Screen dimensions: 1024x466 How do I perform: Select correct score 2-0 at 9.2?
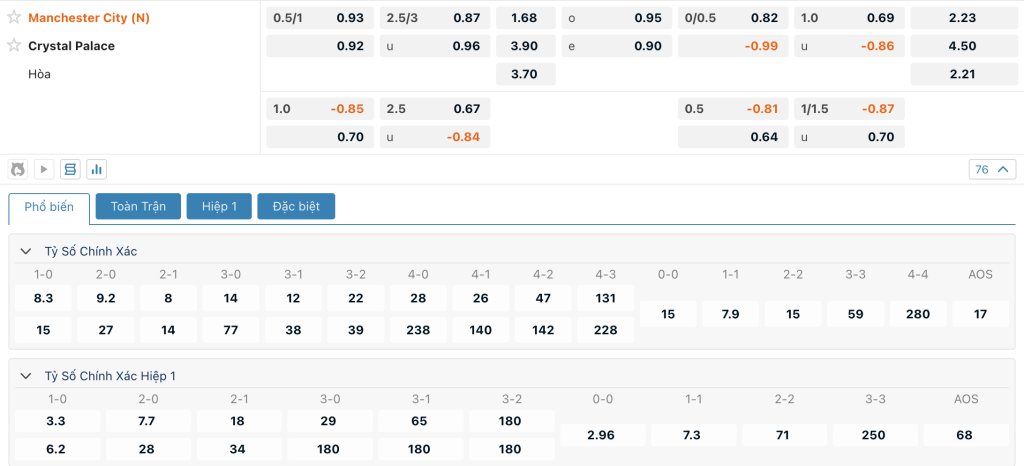106,298
